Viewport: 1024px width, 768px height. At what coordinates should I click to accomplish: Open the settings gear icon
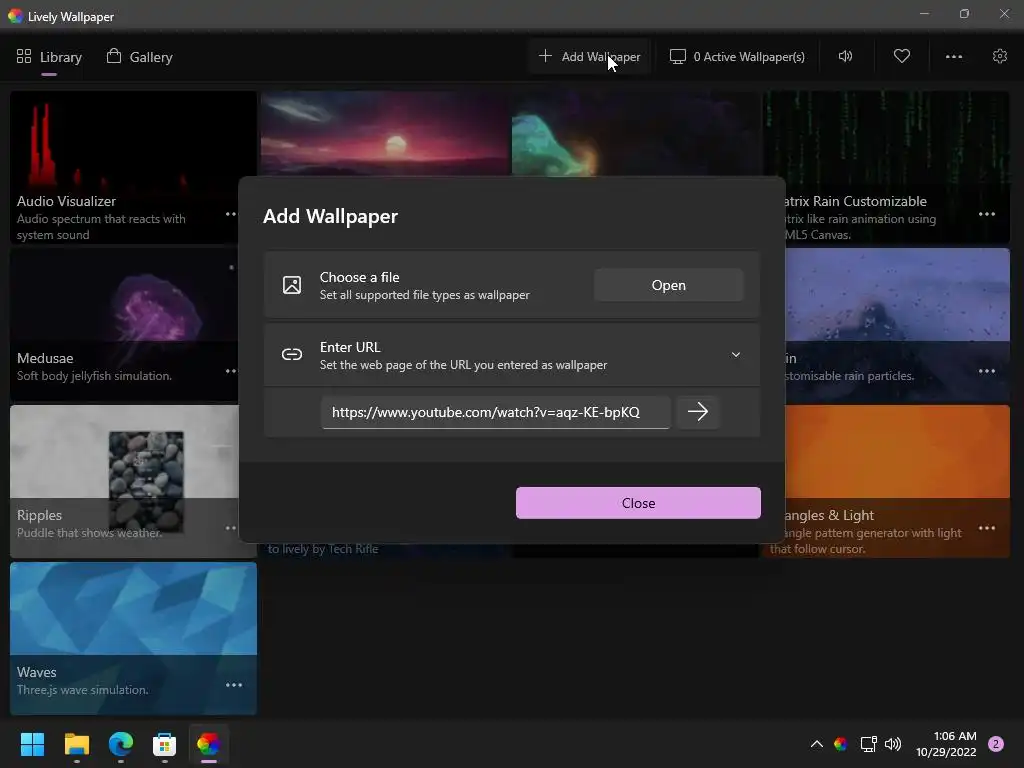click(x=1000, y=56)
